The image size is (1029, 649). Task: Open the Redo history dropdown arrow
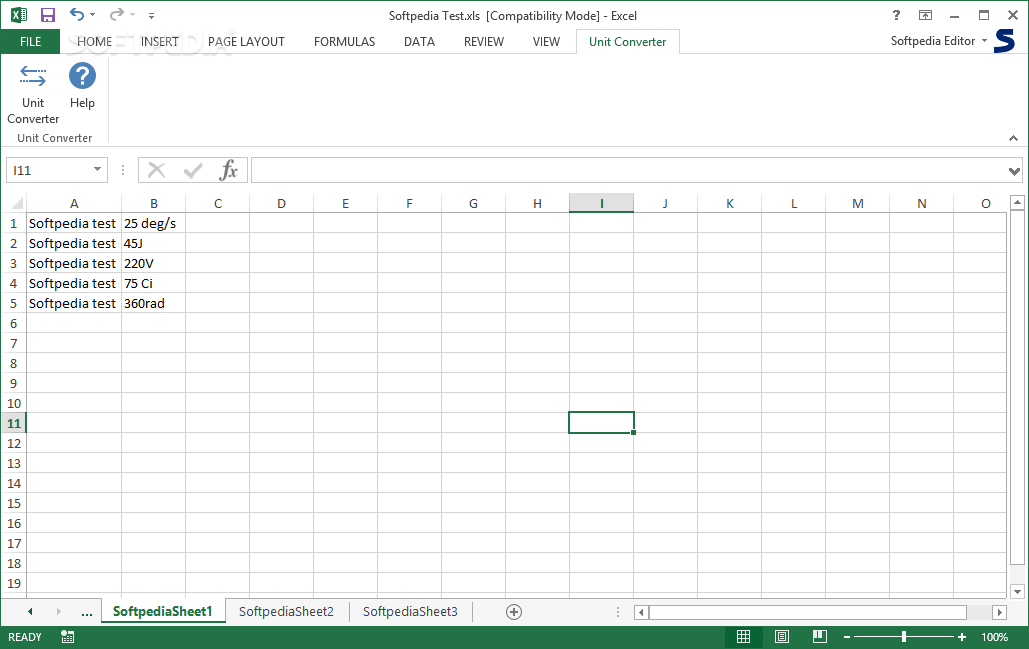[x=133, y=14]
